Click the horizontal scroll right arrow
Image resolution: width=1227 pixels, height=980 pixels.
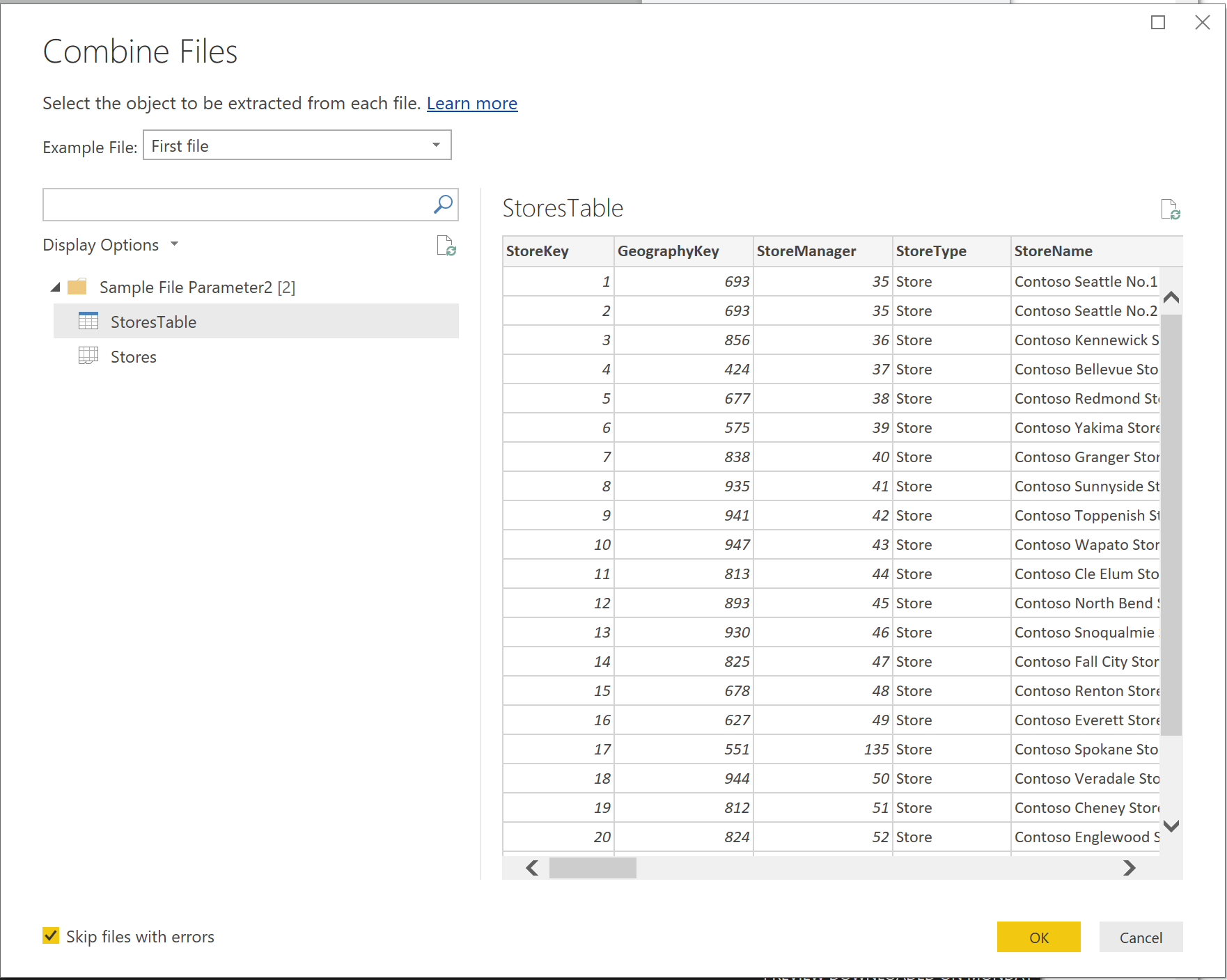[x=1130, y=867]
